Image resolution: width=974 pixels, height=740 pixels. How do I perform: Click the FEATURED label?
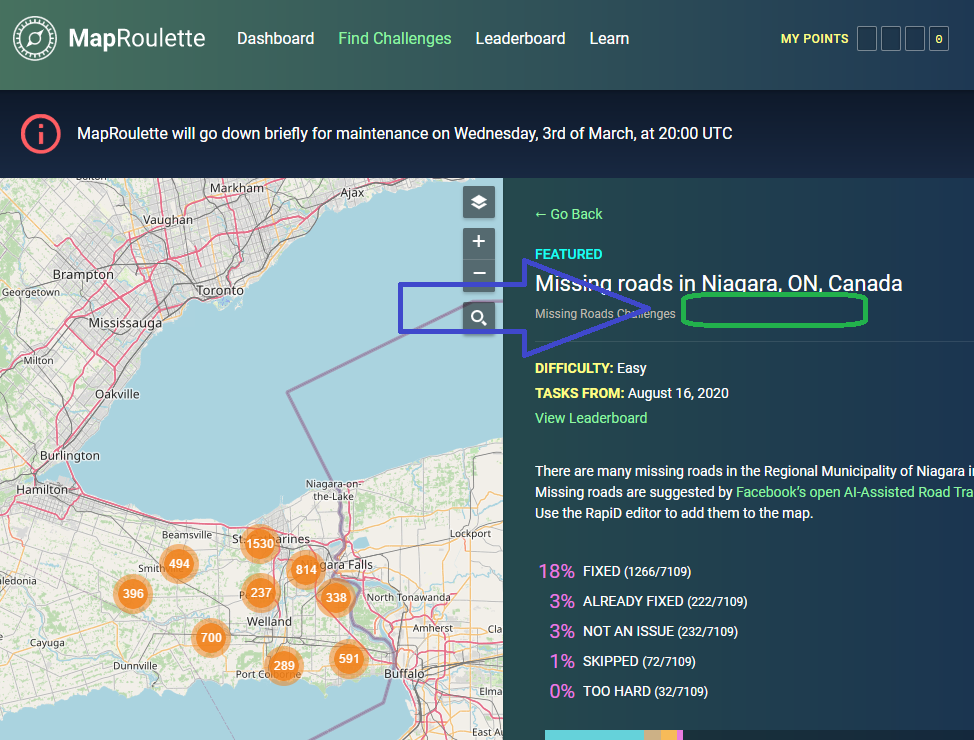[568, 254]
